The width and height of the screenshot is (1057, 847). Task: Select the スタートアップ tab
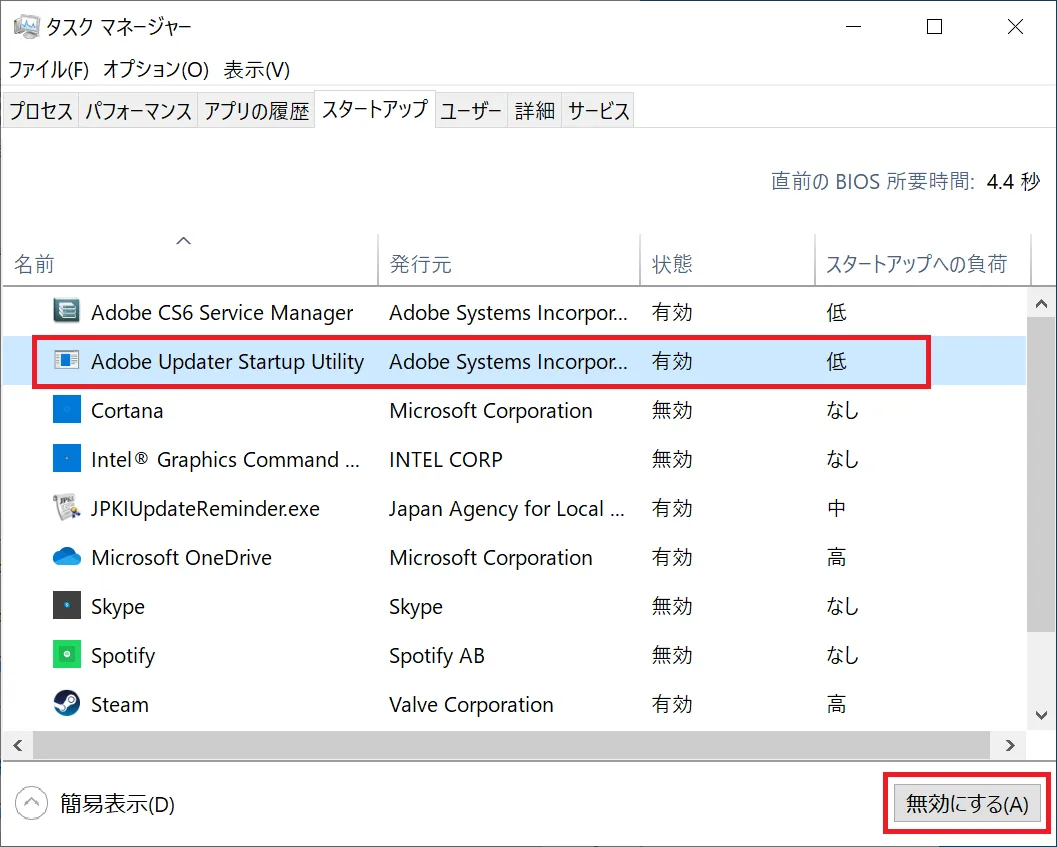point(375,109)
